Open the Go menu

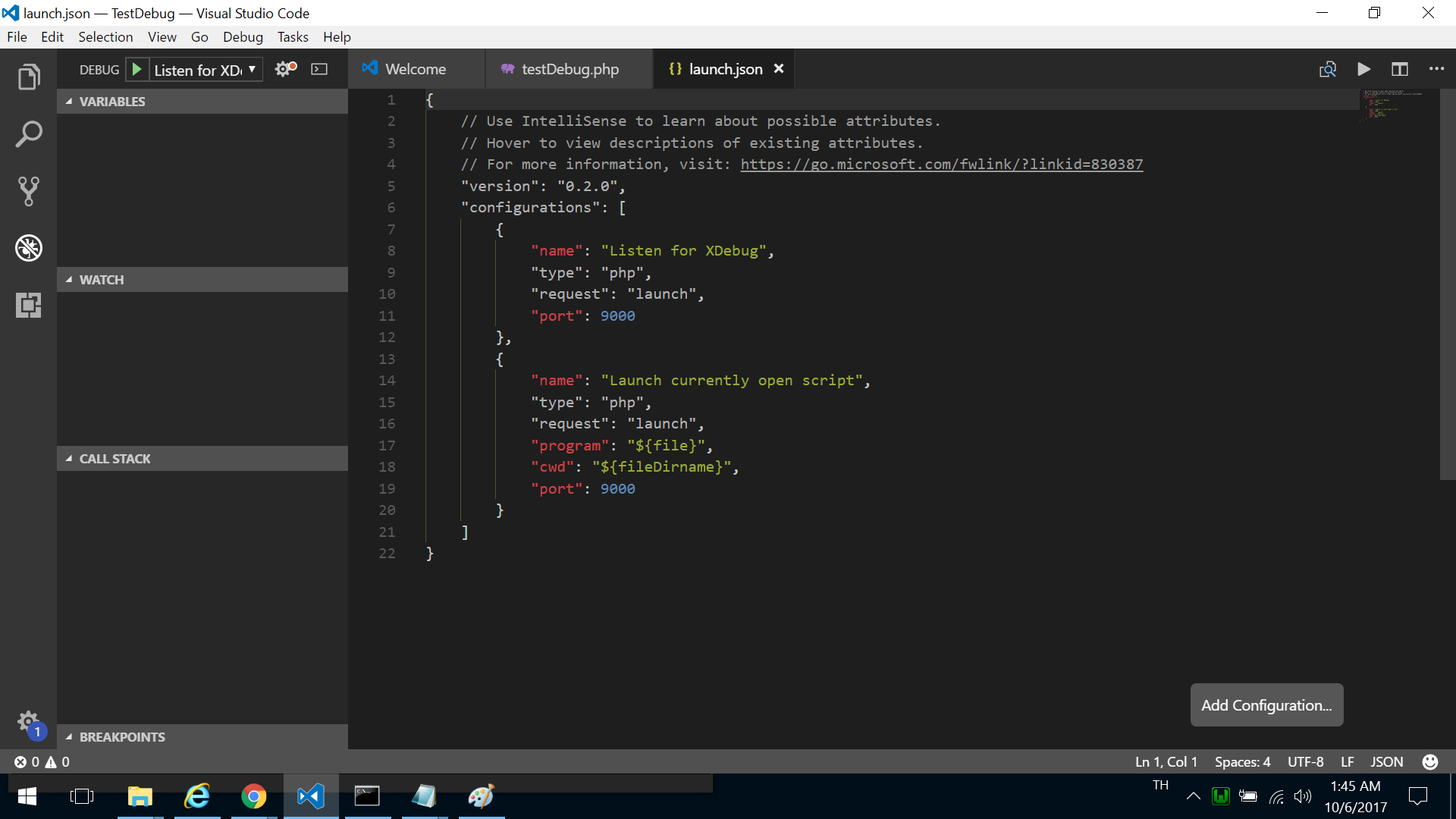199,37
